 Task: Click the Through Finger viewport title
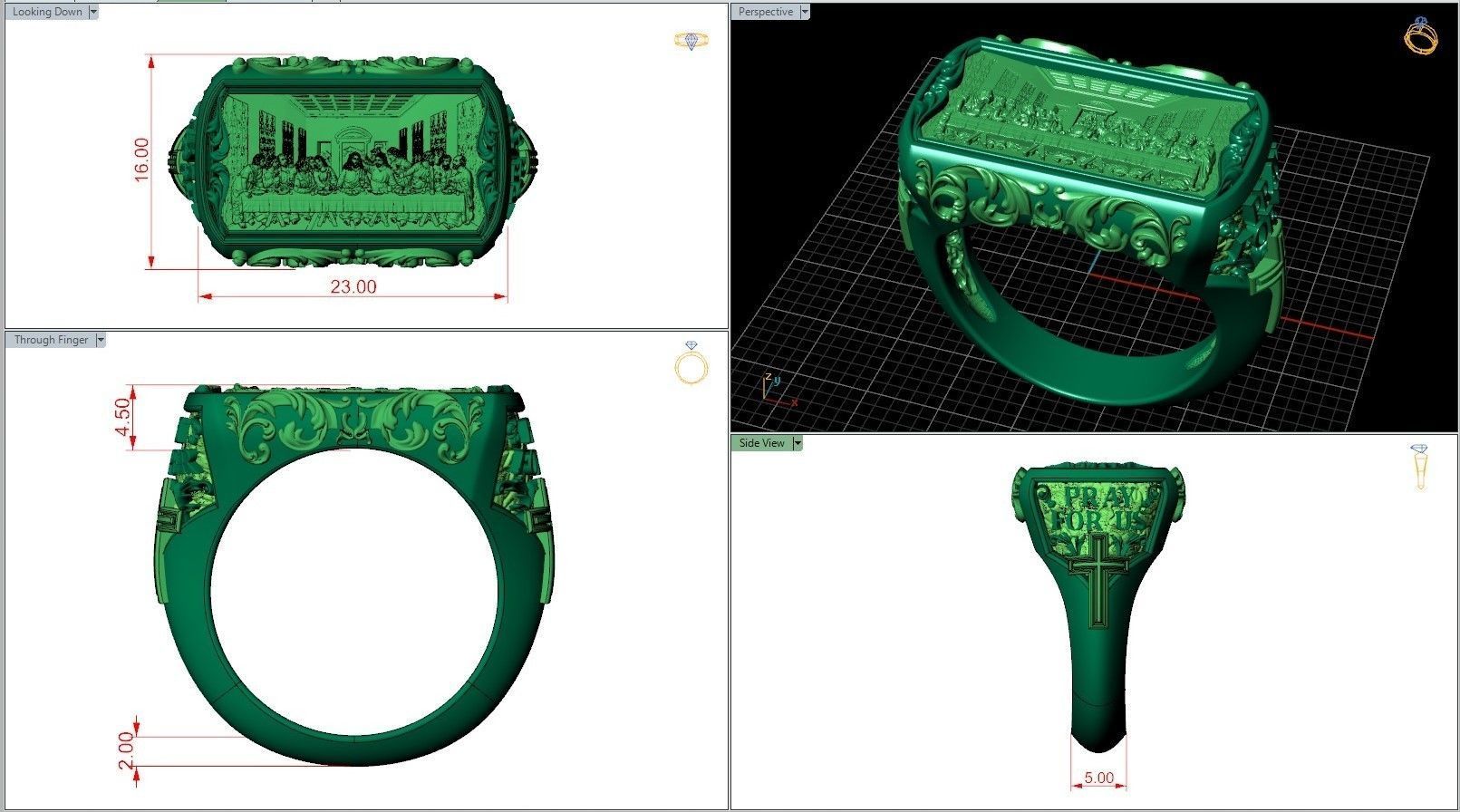51,340
